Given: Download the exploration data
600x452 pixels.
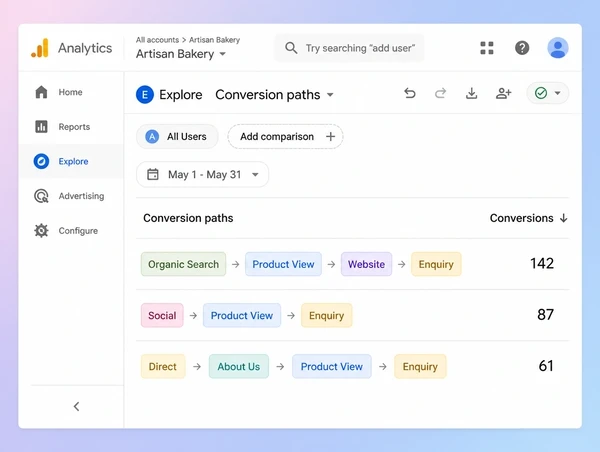Looking at the screenshot, I should coord(471,93).
